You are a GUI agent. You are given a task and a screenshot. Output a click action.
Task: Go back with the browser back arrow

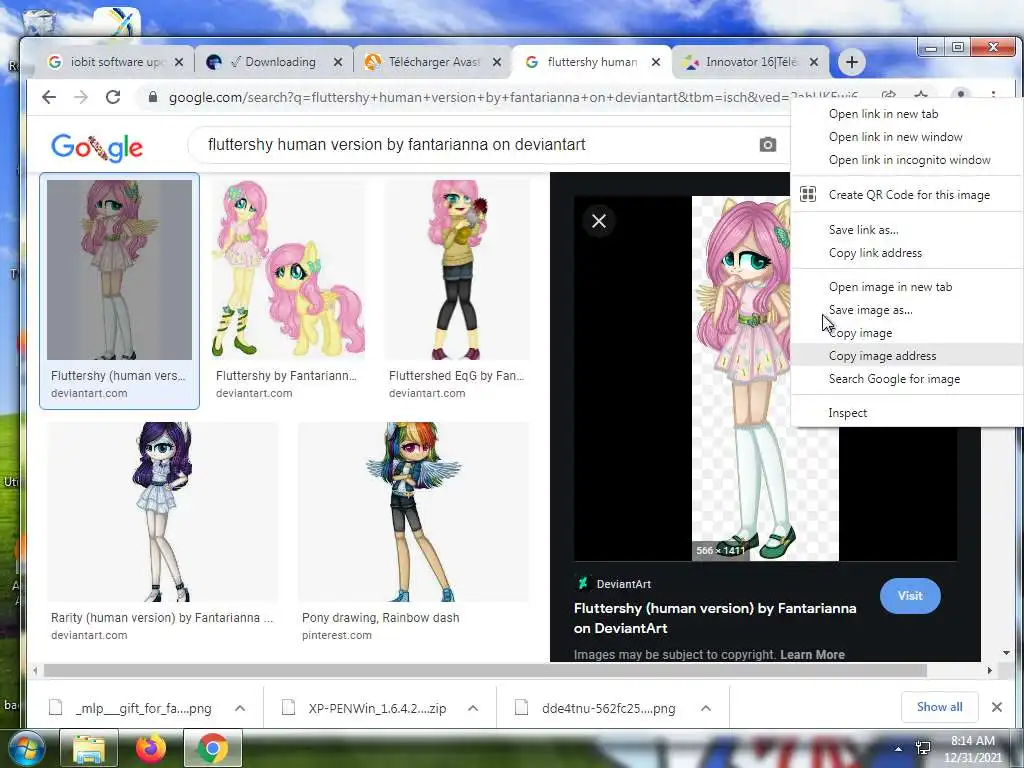(49, 97)
